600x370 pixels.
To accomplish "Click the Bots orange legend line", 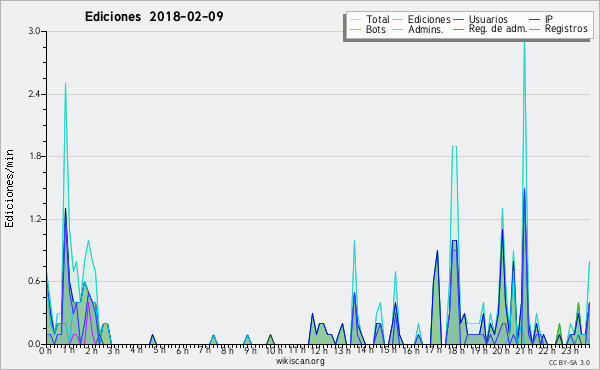I will click(355, 29).
